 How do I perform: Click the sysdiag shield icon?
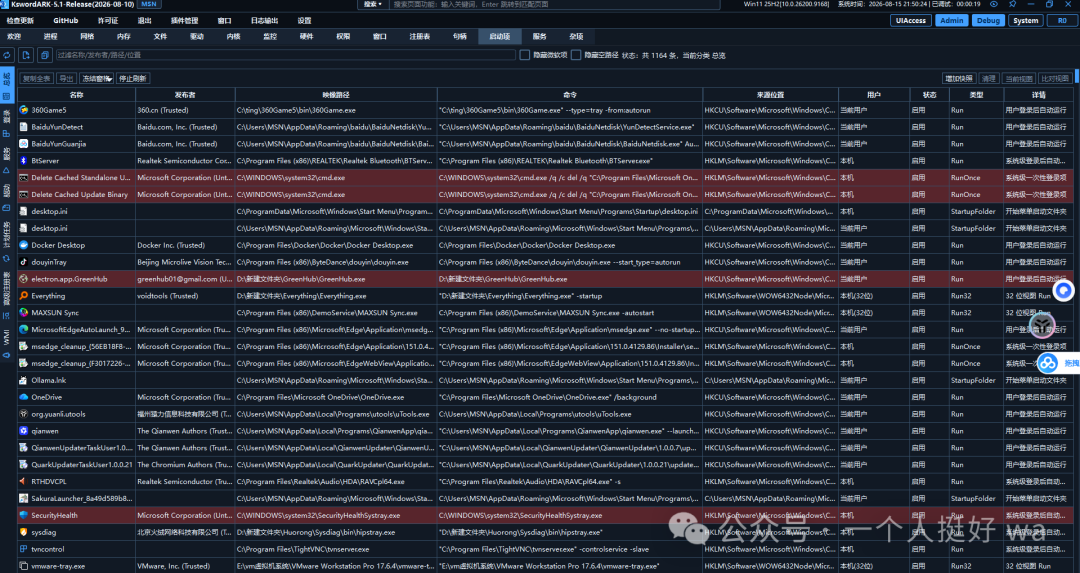point(23,532)
